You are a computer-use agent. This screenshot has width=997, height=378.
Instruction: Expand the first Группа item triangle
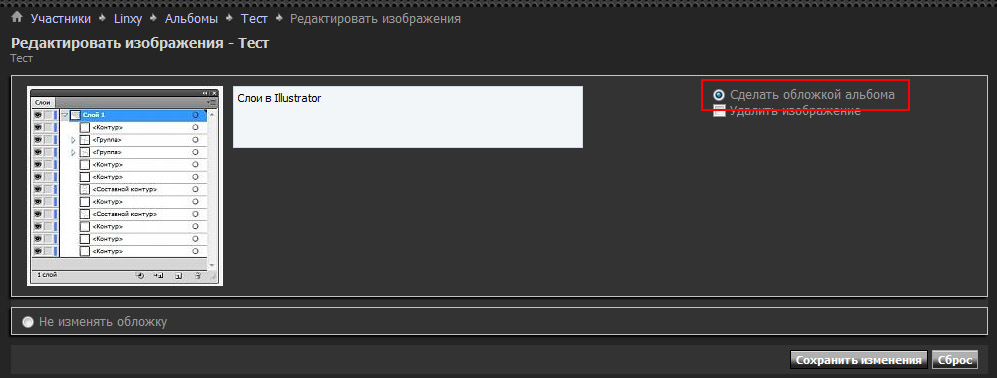(73, 140)
